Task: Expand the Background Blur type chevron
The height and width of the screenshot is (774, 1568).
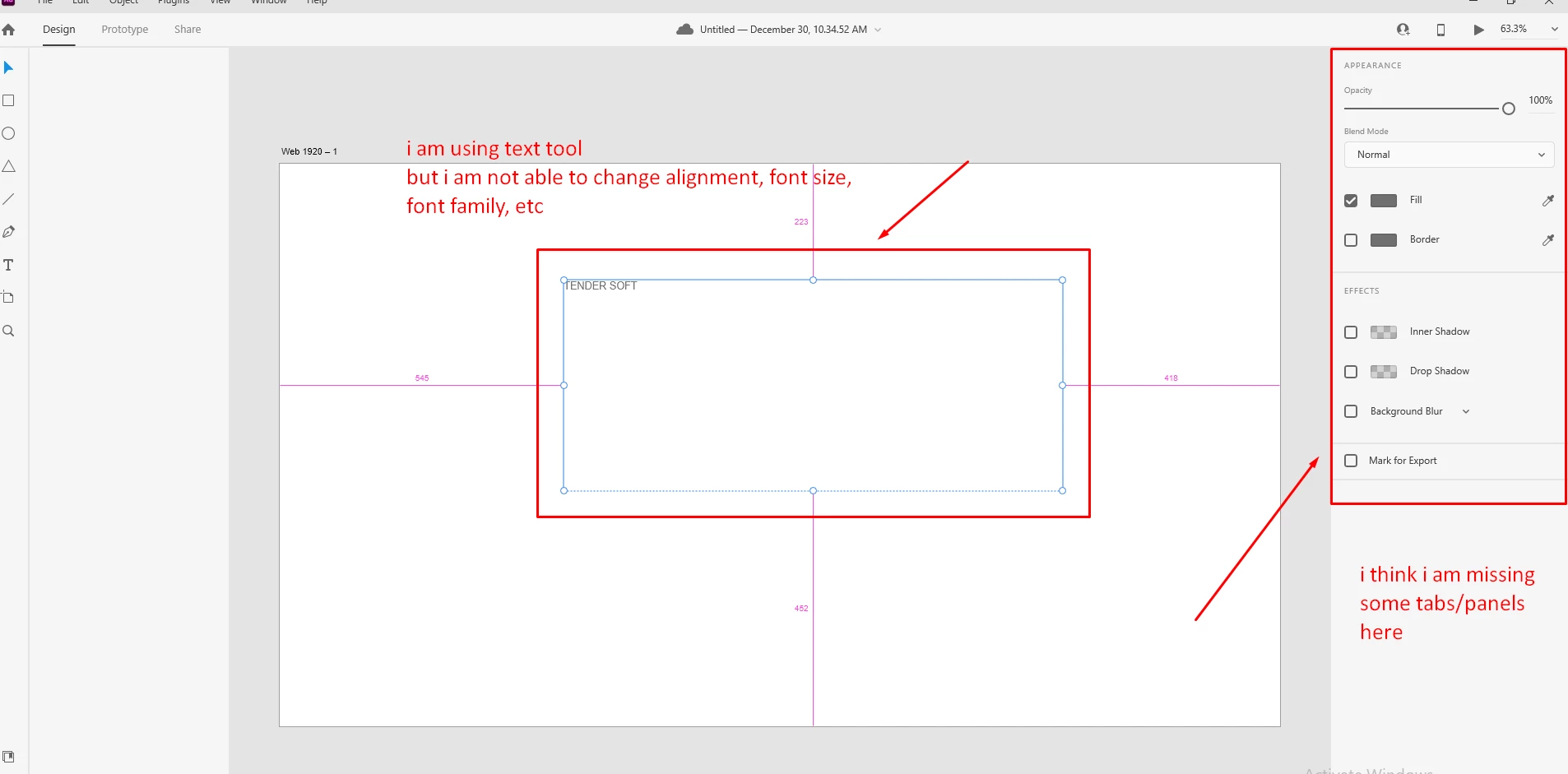Action: coord(1466,411)
